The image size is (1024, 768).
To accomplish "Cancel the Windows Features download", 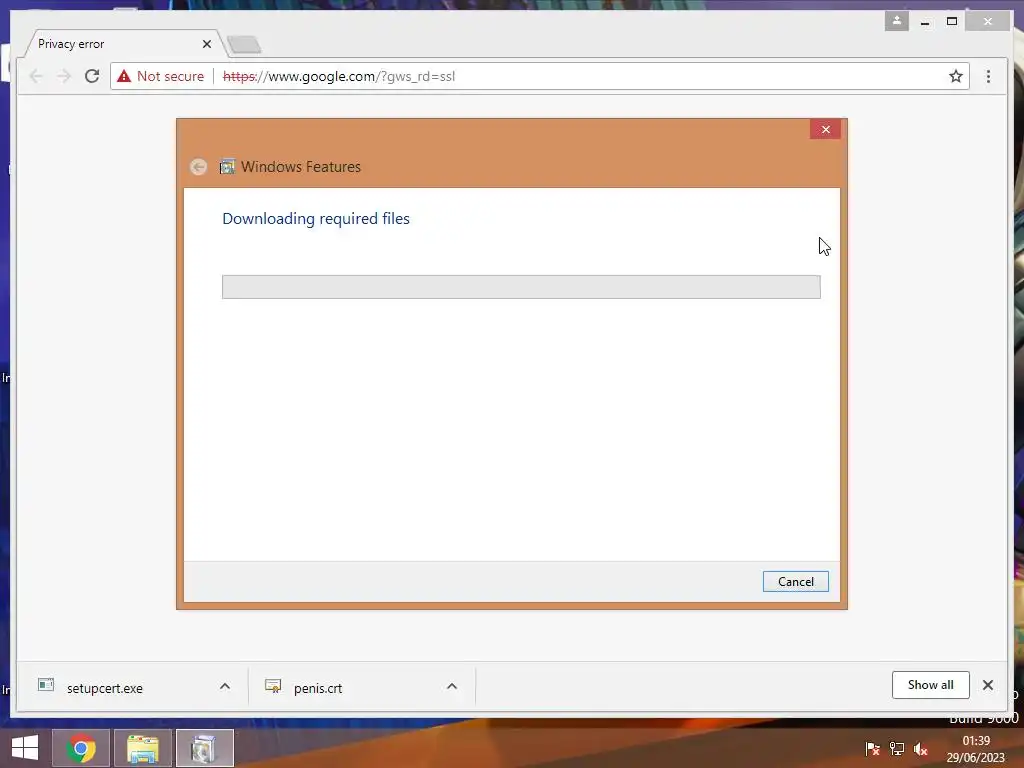I will pyautogui.click(x=795, y=582).
